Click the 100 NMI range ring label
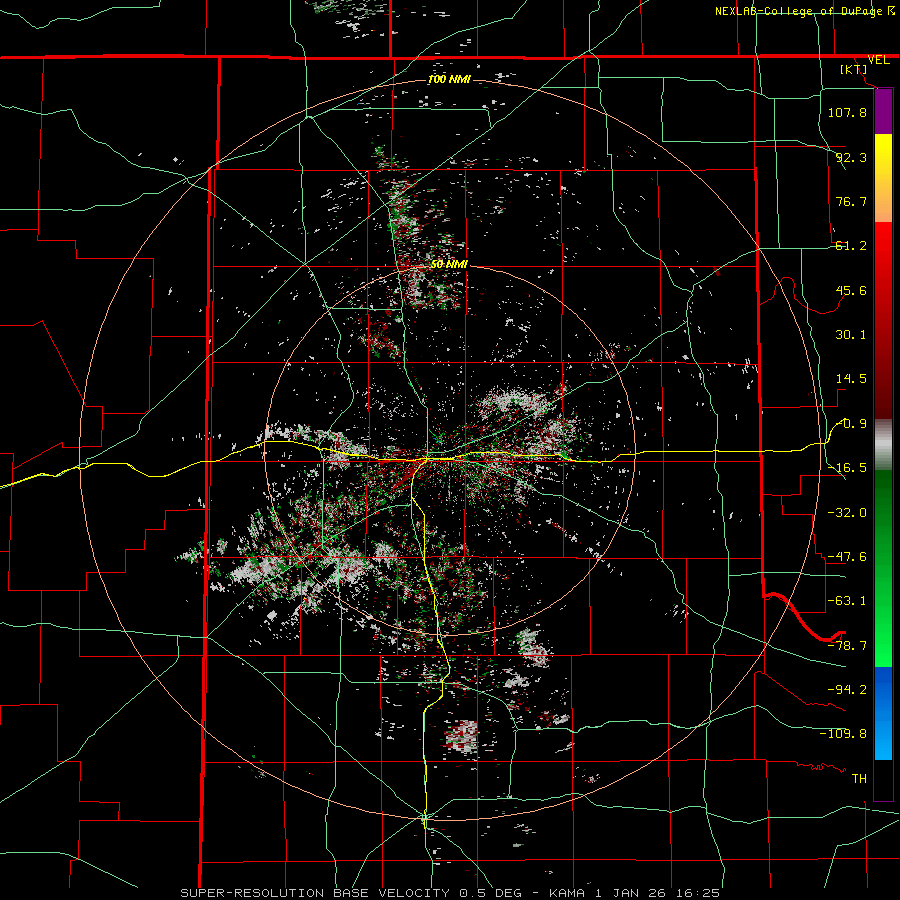The image size is (900, 900). click(449, 79)
